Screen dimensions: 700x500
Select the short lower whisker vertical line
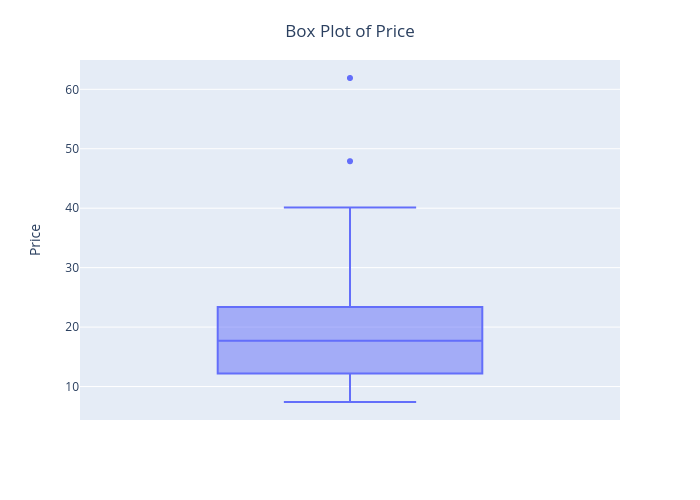coord(350,388)
